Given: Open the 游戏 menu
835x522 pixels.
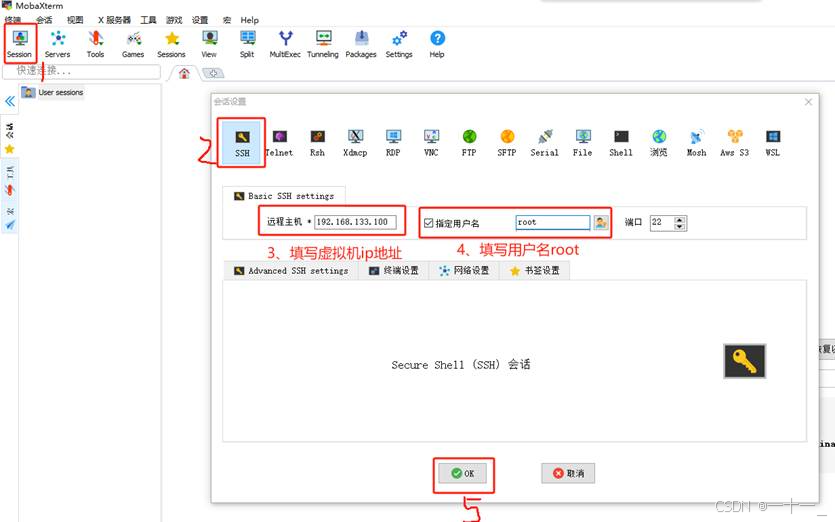Looking at the screenshot, I should pos(174,20).
